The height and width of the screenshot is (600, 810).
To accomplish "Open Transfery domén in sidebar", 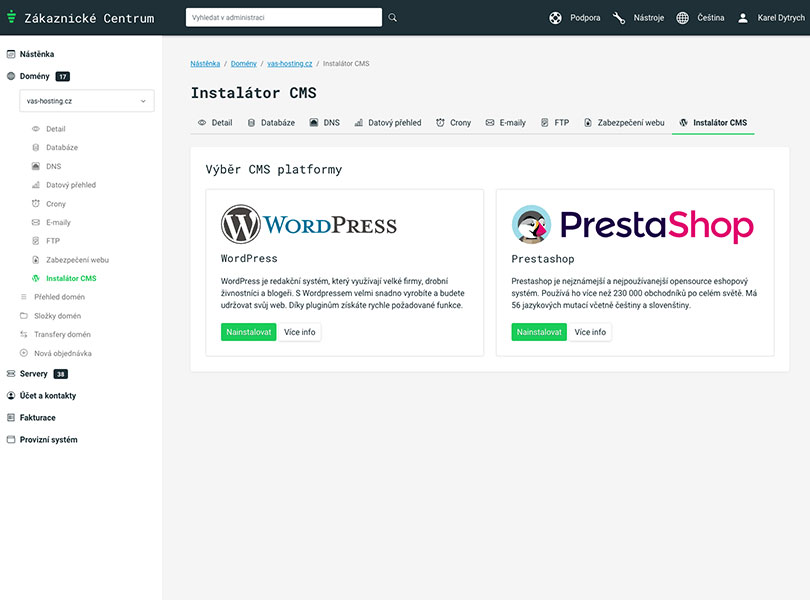I will coord(63,334).
